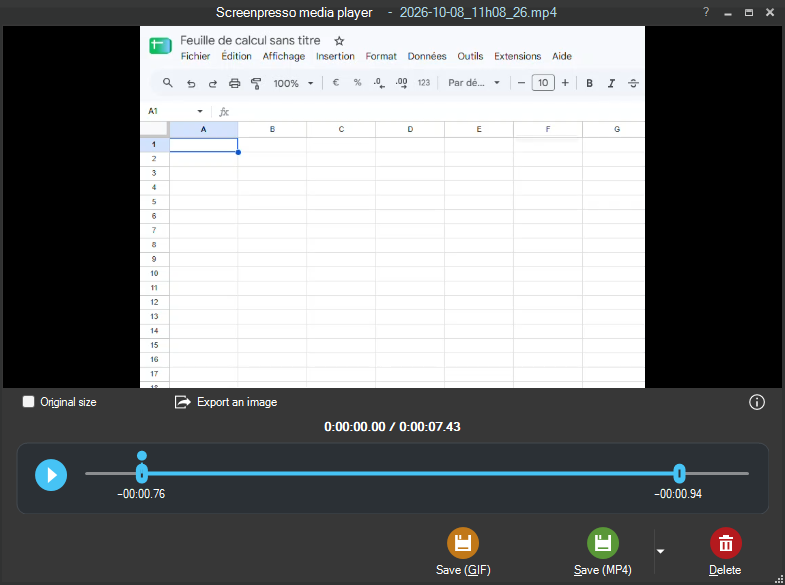This screenshot has height=585, width=785.
Task: Toggle strikethrough S icon
Action: coord(633,83)
